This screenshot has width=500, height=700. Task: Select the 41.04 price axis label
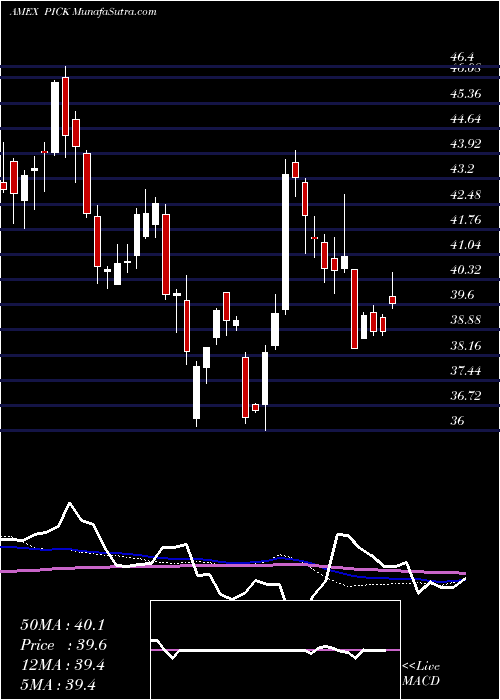click(467, 245)
